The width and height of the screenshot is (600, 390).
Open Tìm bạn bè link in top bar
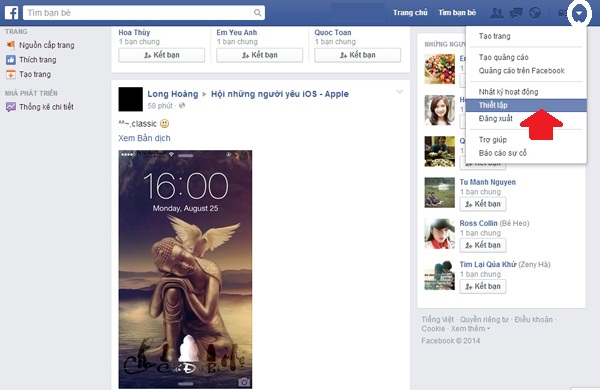click(x=457, y=13)
